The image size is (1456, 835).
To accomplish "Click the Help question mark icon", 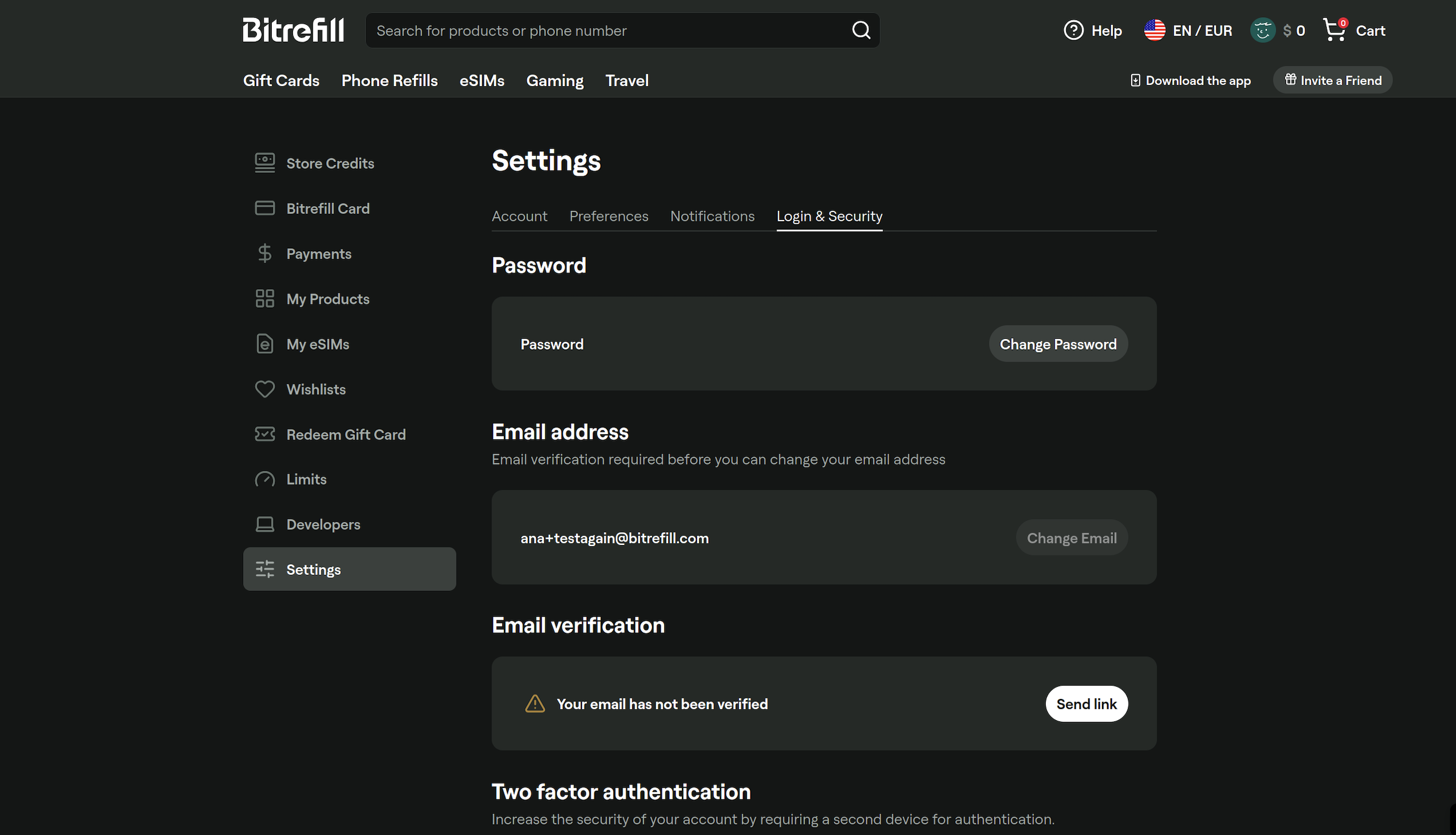I will tap(1073, 30).
